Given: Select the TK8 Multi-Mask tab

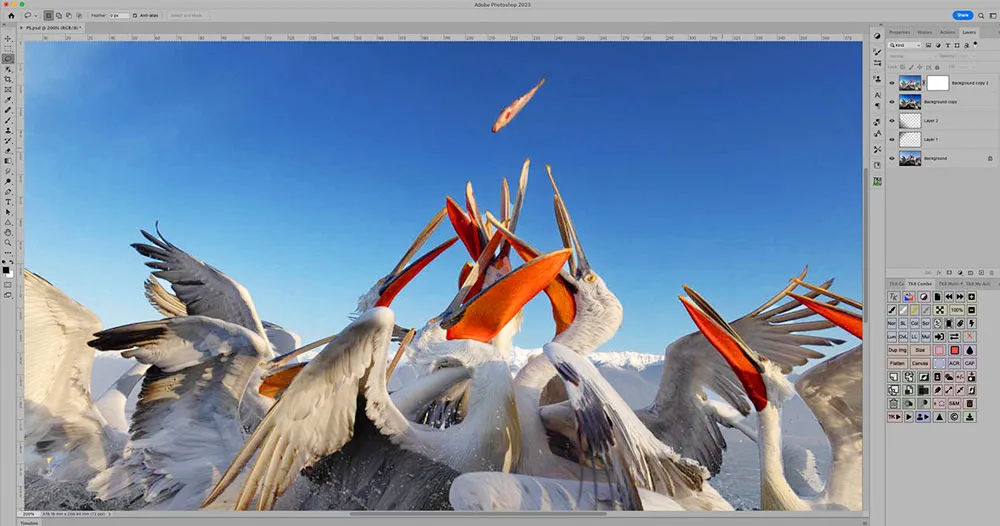Looking at the screenshot, I should pos(951,284).
